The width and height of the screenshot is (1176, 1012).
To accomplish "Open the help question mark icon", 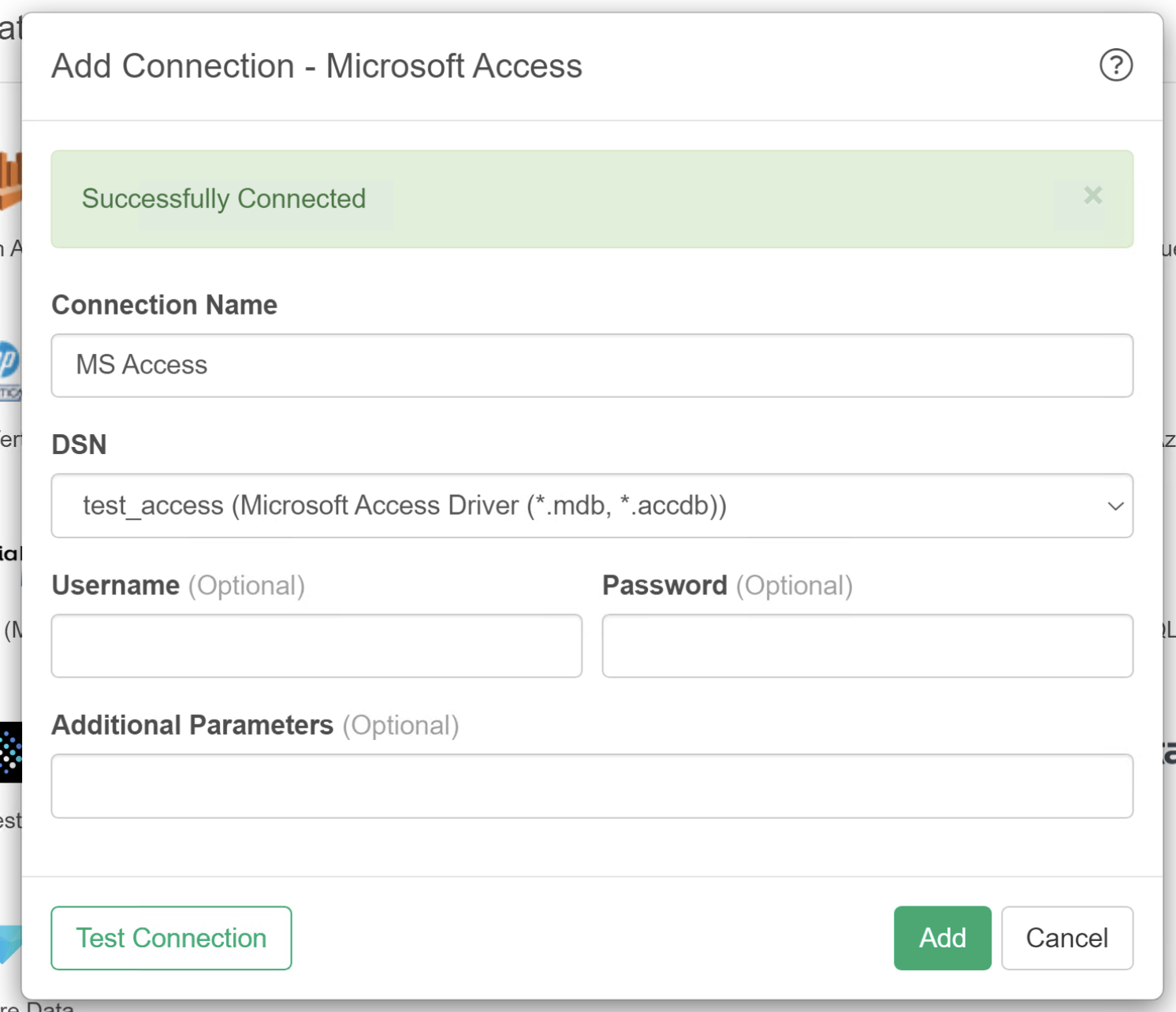I will click(1116, 65).
